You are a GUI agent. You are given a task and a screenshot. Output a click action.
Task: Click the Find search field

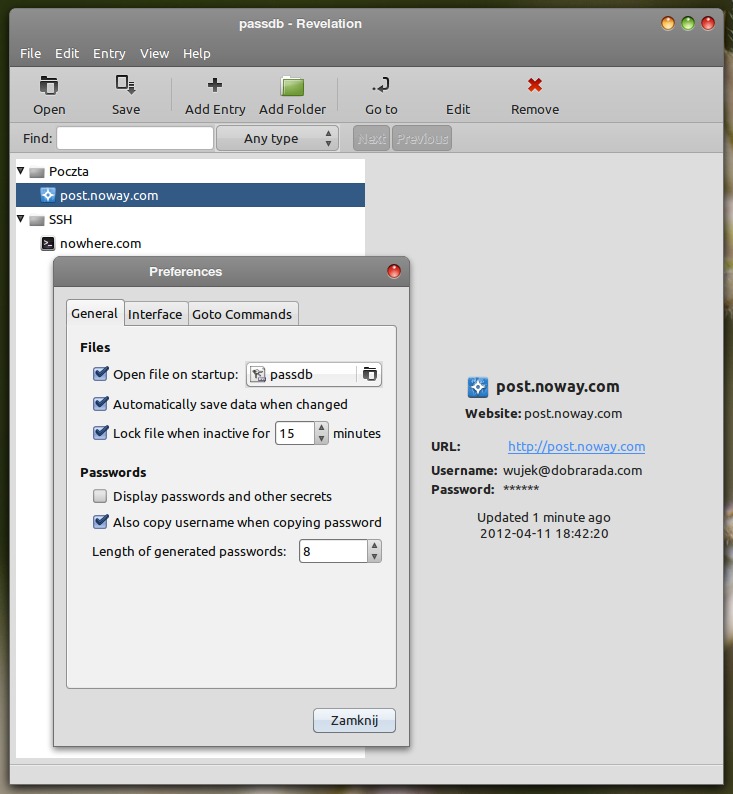(x=135, y=138)
